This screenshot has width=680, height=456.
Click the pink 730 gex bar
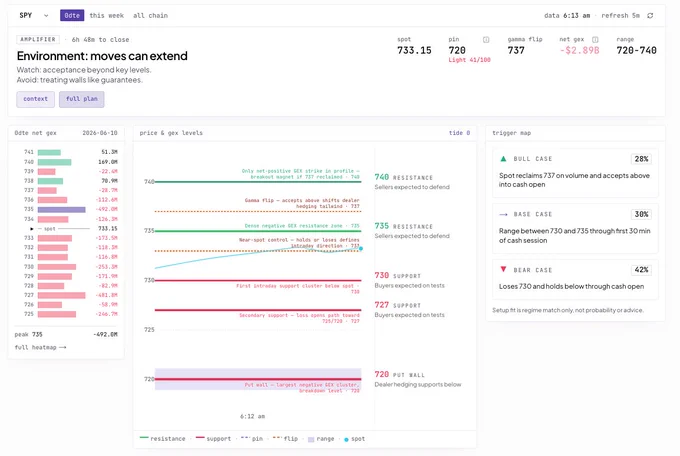57,267
